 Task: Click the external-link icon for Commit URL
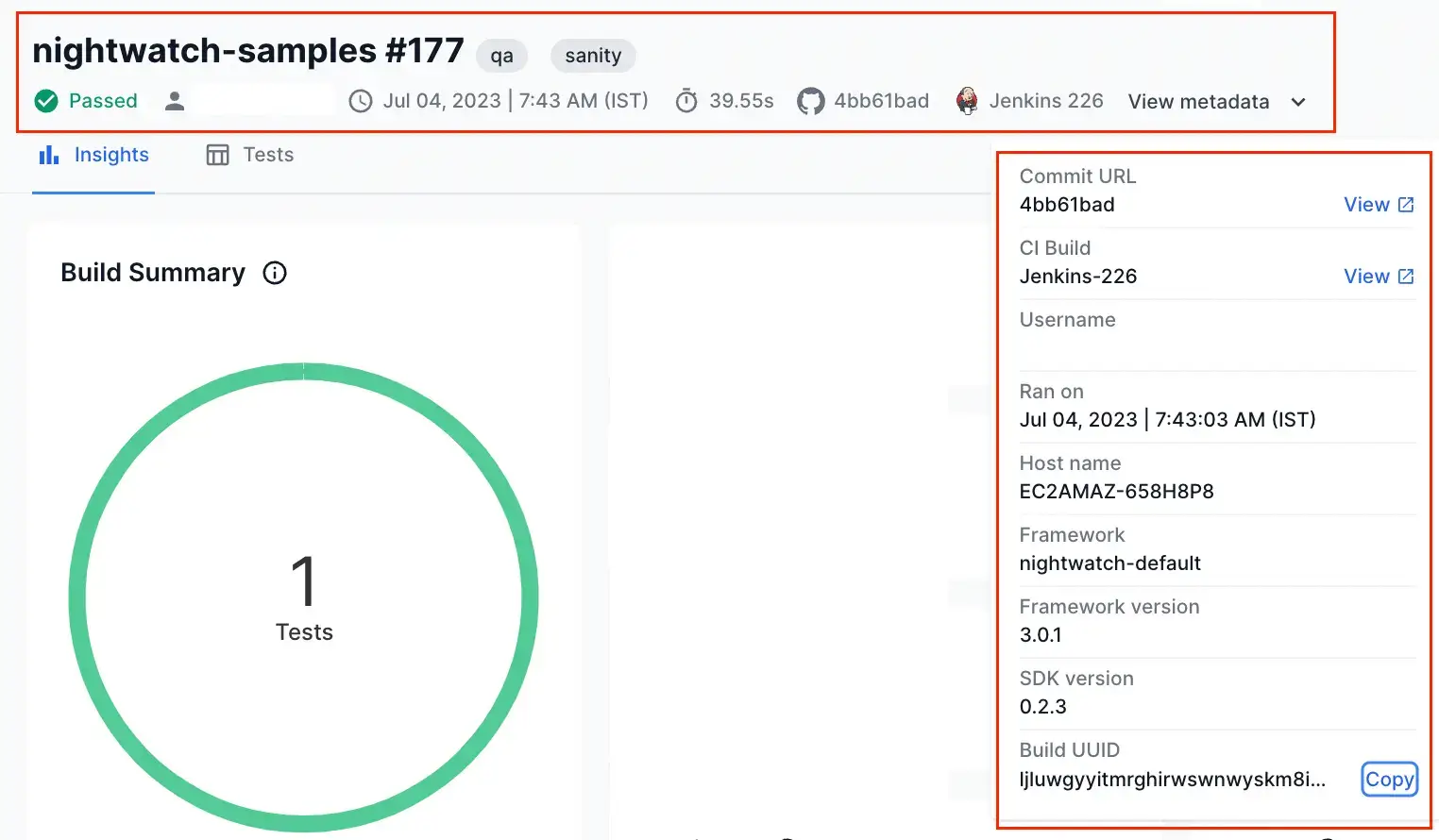pyautogui.click(x=1406, y=205)
